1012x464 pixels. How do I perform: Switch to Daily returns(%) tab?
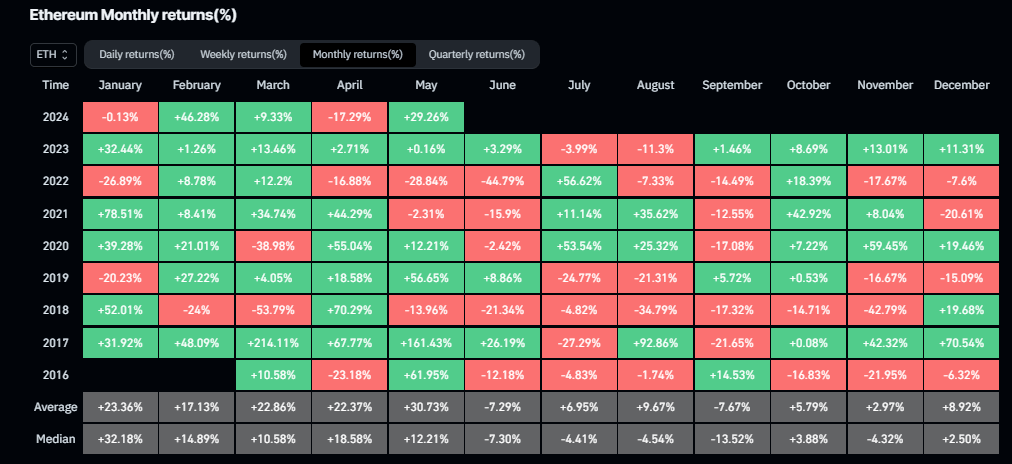click(137, 54)
